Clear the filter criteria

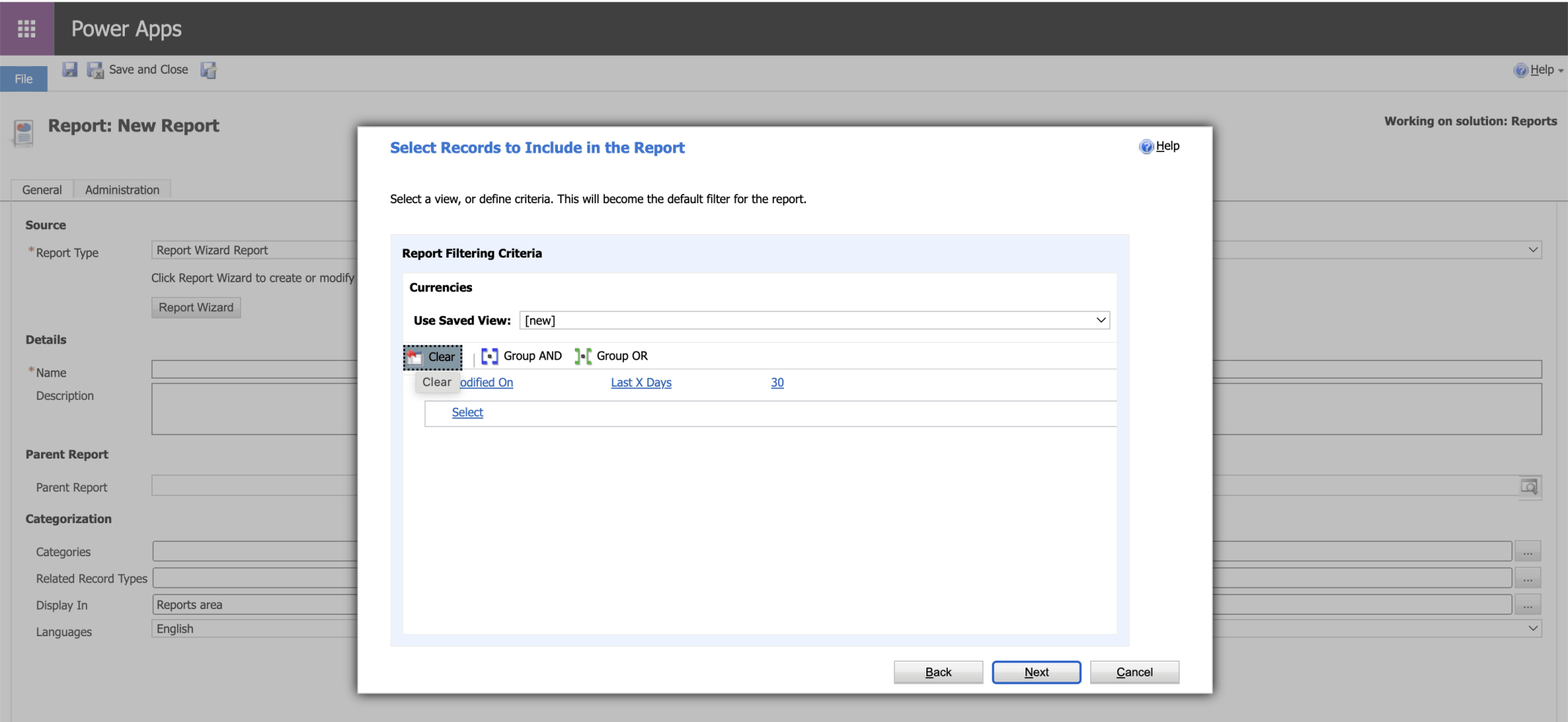tap(433, 357)
